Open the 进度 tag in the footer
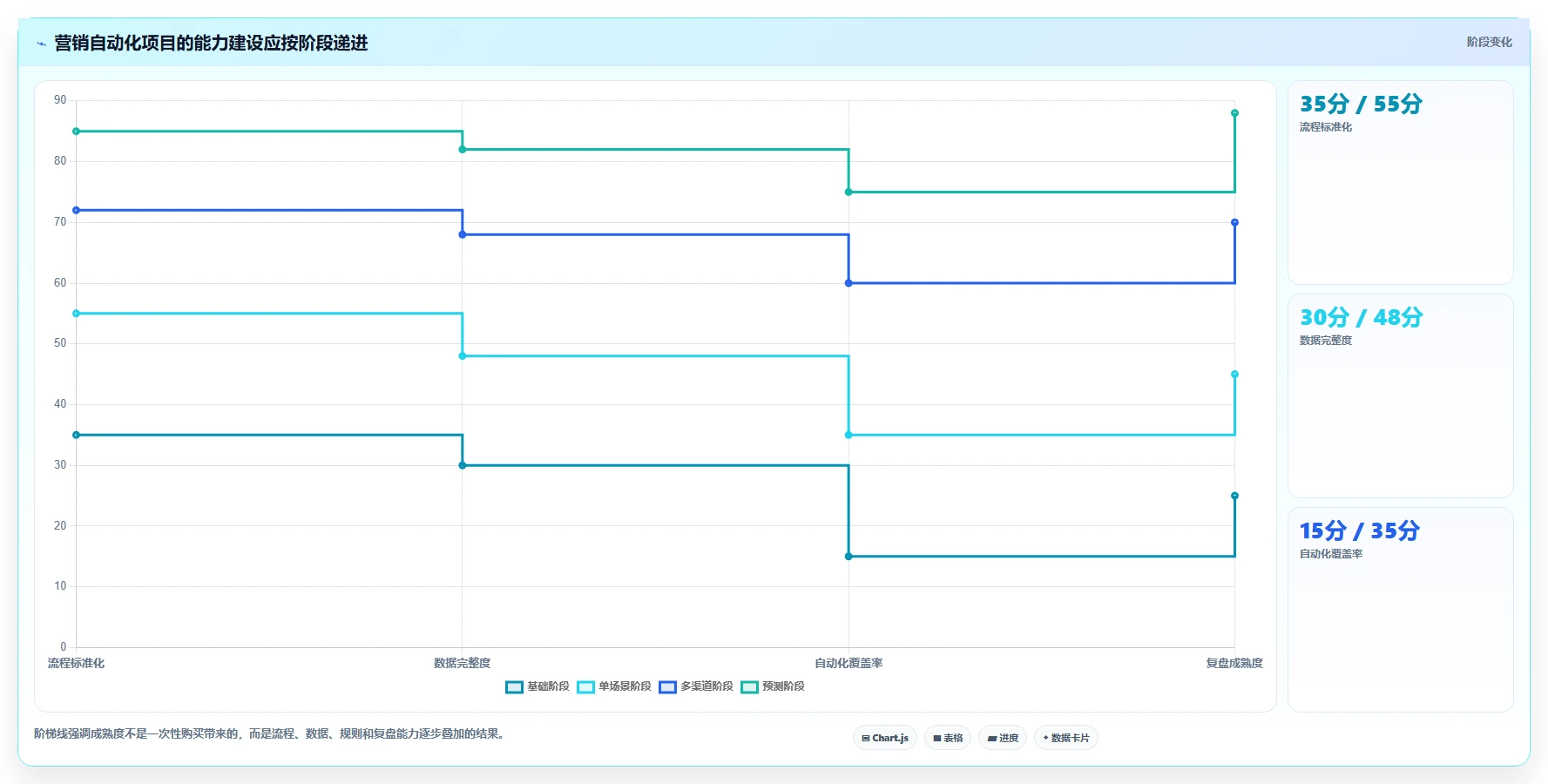This screenshot has height=784, width=1548. pyautogui.click(x=1003, y=738)
